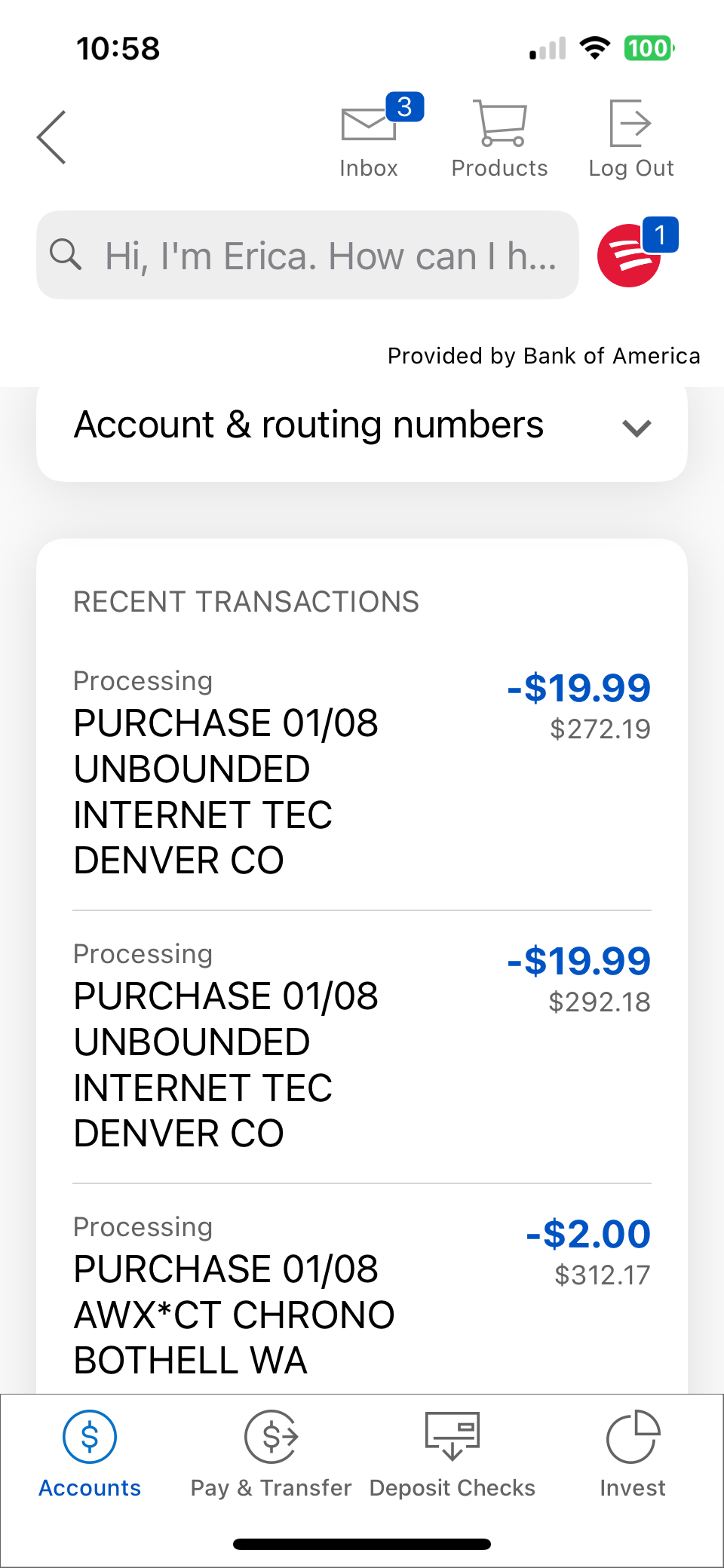
Task: Tap the Inbox badge showing 3
Action: coord(405,107)
